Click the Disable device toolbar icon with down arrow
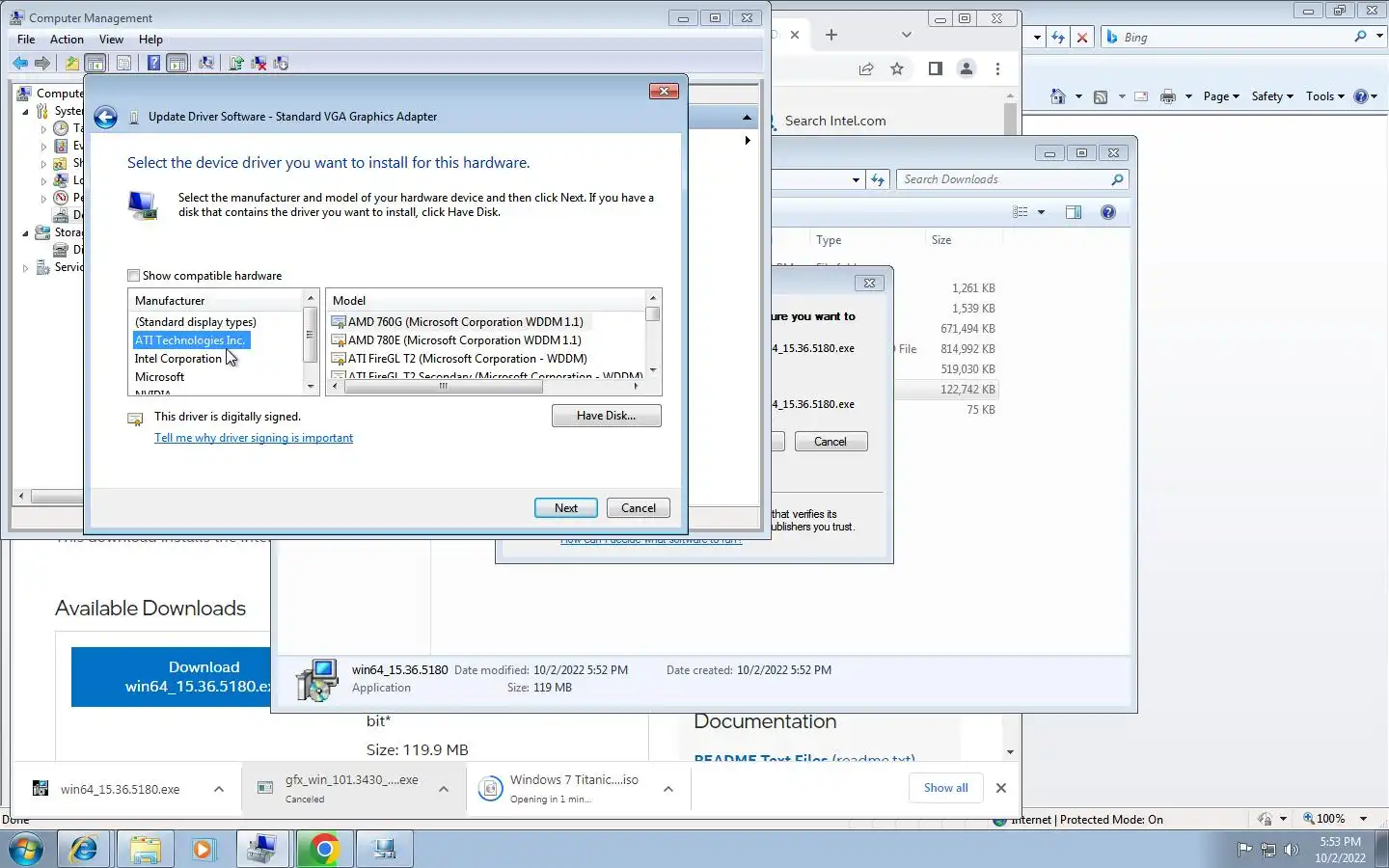The image size is (1389, 868). coord(281,64)
